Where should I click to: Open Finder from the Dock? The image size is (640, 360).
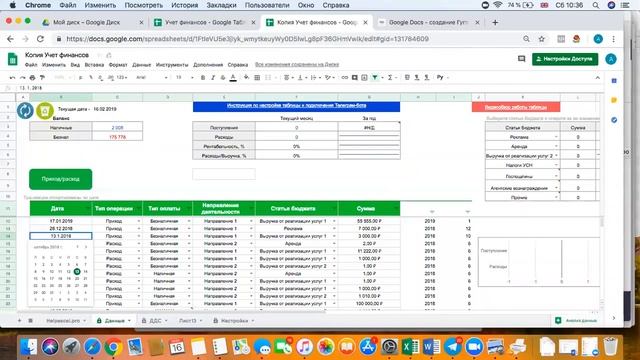point(29,347)
